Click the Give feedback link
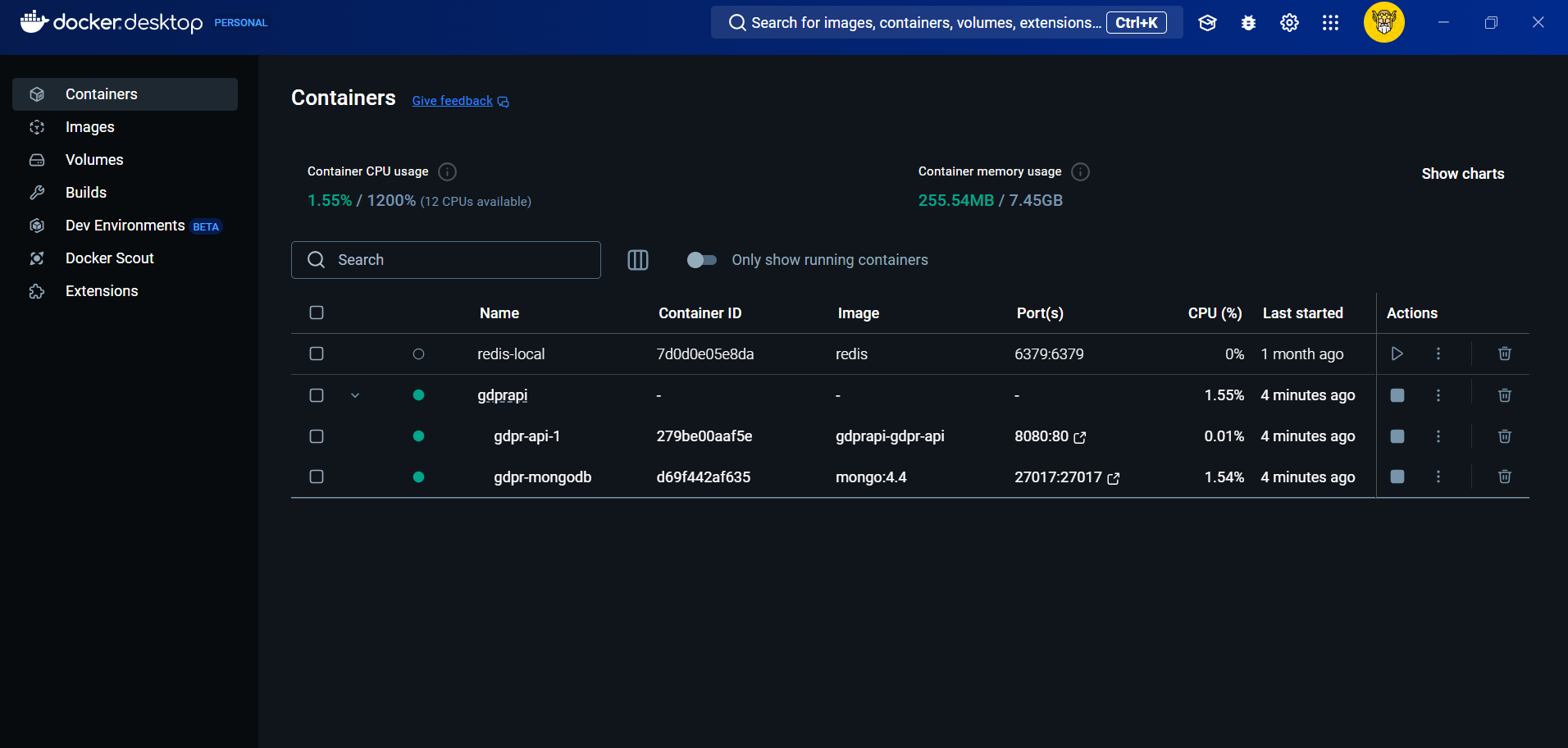Screen dimensions: 1568x748 coord(460,101)
